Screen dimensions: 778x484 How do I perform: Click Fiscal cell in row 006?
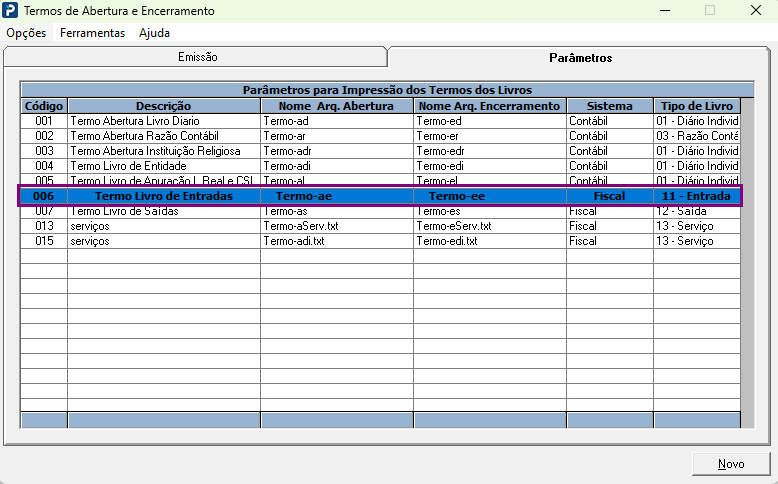tap(610, 196)
